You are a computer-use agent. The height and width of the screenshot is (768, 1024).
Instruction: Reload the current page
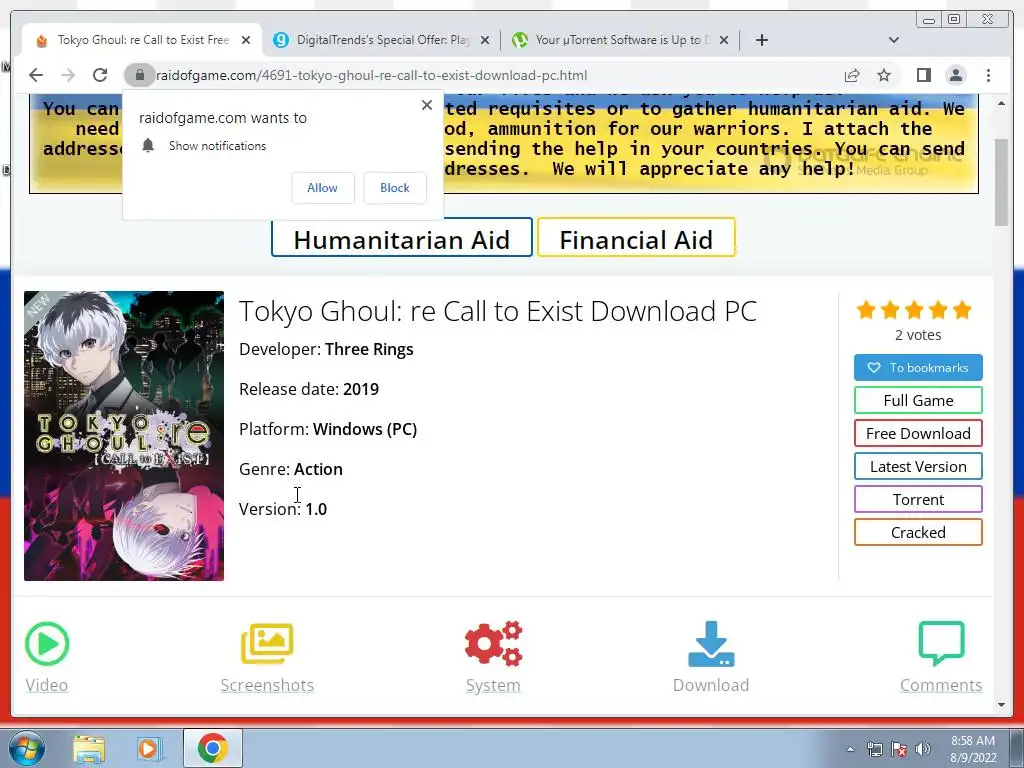click(x=100, y=75)
